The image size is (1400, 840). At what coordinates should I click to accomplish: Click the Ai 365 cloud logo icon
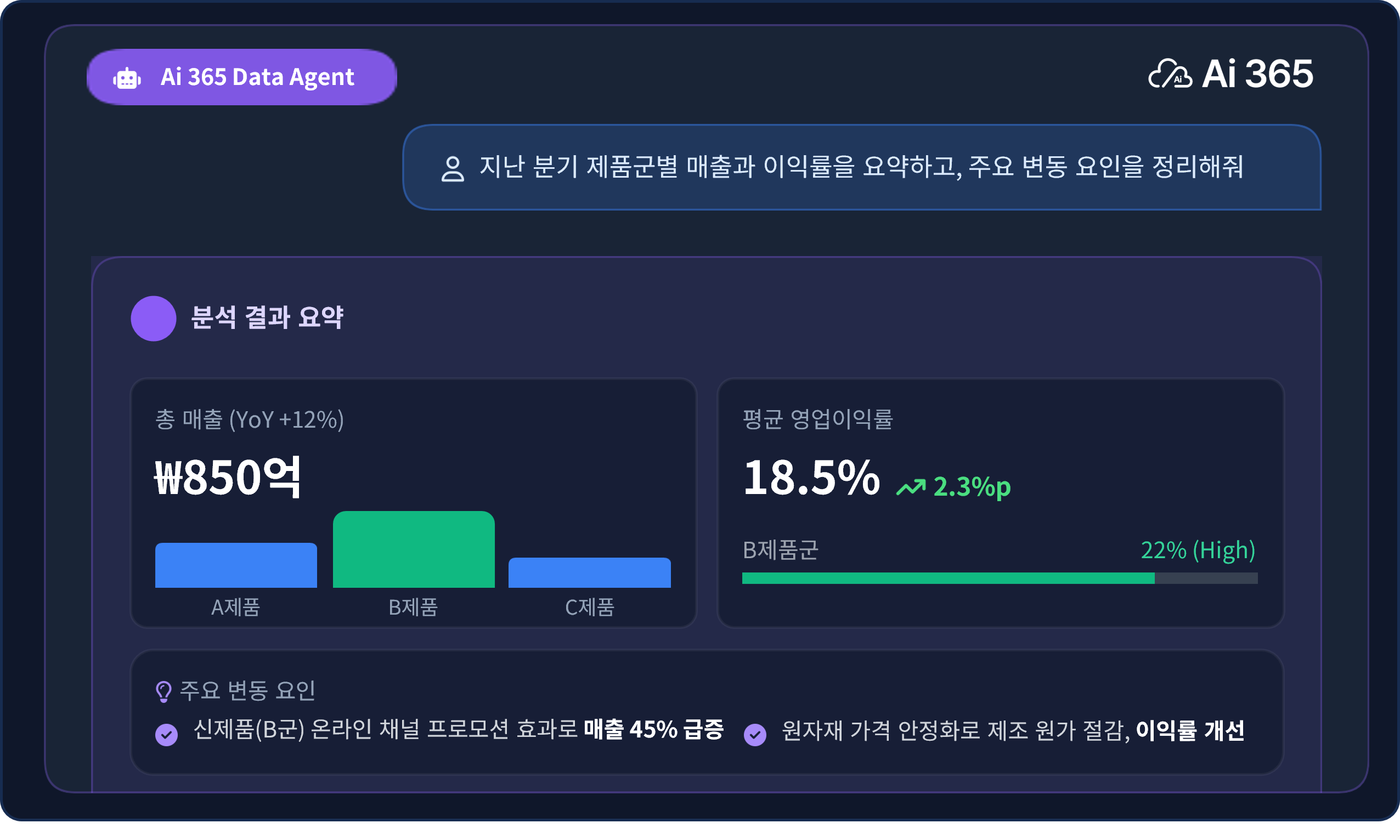pyautogui.click(x=1170, y=75)
